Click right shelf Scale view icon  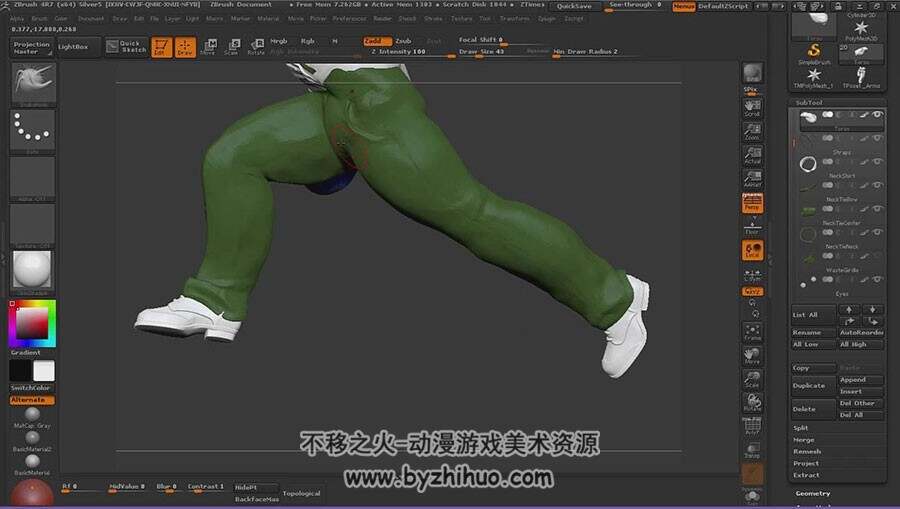pos(752,379)
